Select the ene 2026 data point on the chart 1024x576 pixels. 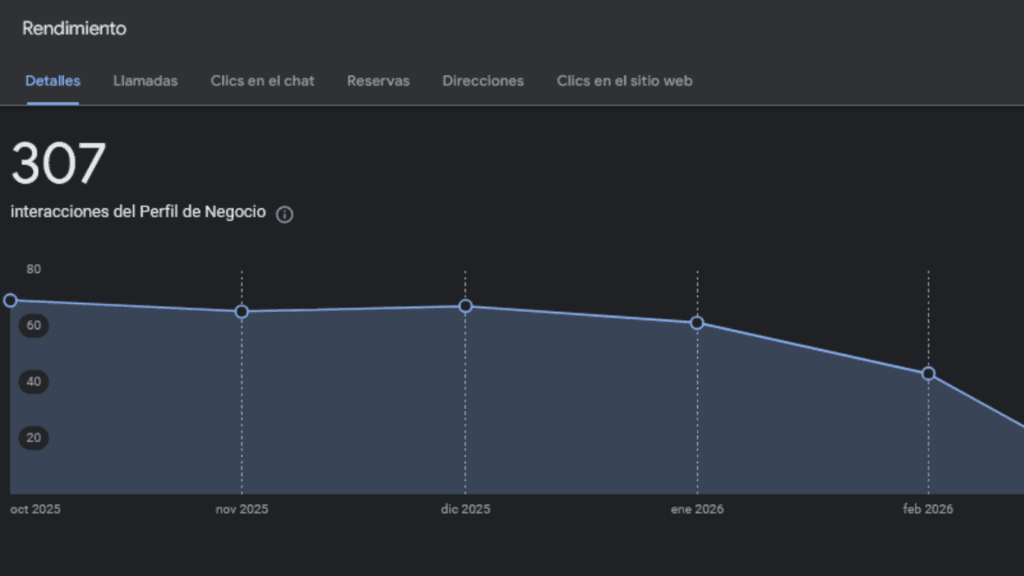click(697, 323)
